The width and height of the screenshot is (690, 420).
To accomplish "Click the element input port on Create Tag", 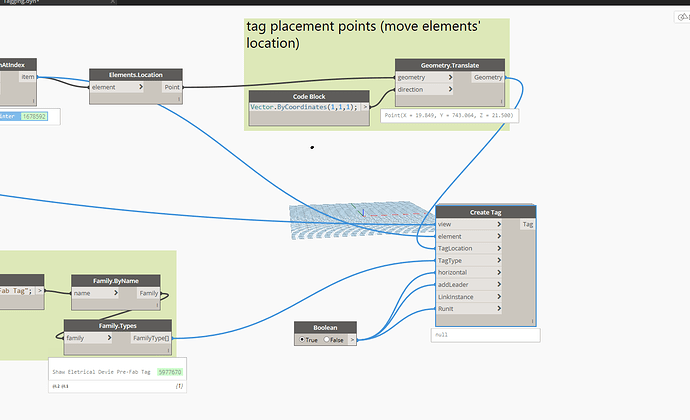I will pos(470,236).
